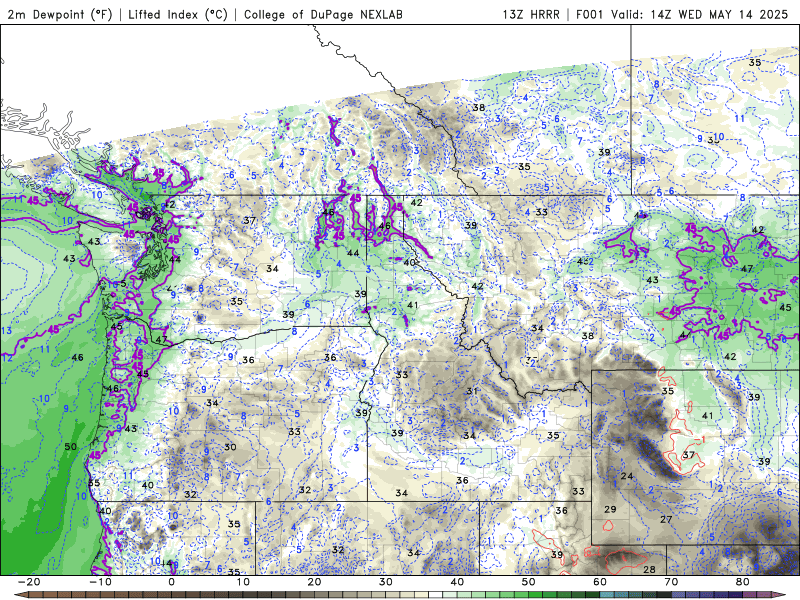Screen dimensions: 800x600
Task: Click the 60 label on the color scale
Action: [600, 582]
